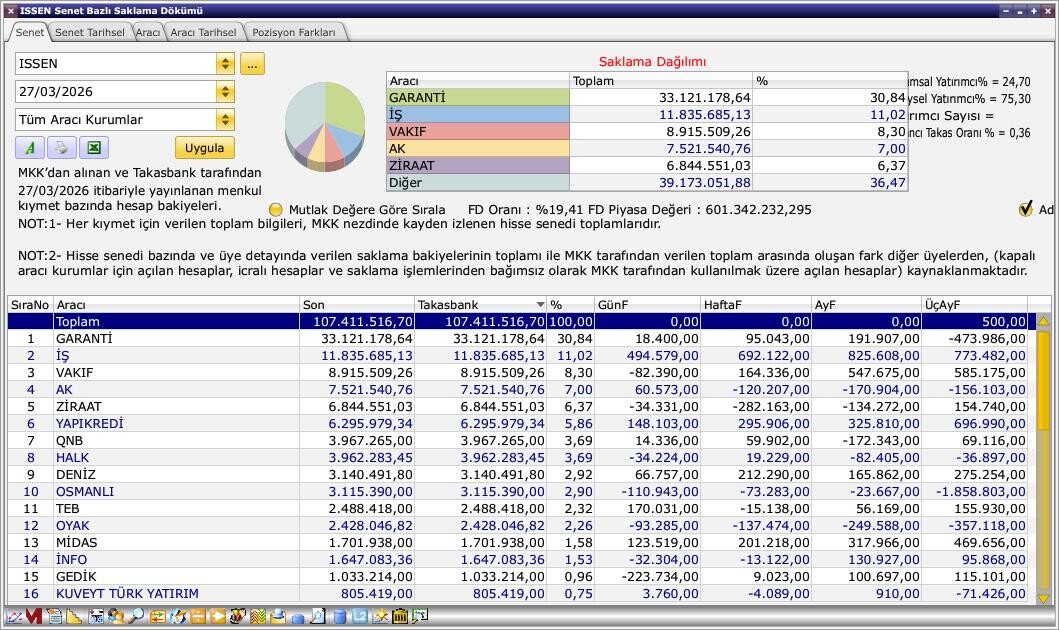The height and width of the screenshot is (630, 1059).
Task: Expand the 'Tüm Aracı Kurumlar' dropdown
Action: (225, 120)
